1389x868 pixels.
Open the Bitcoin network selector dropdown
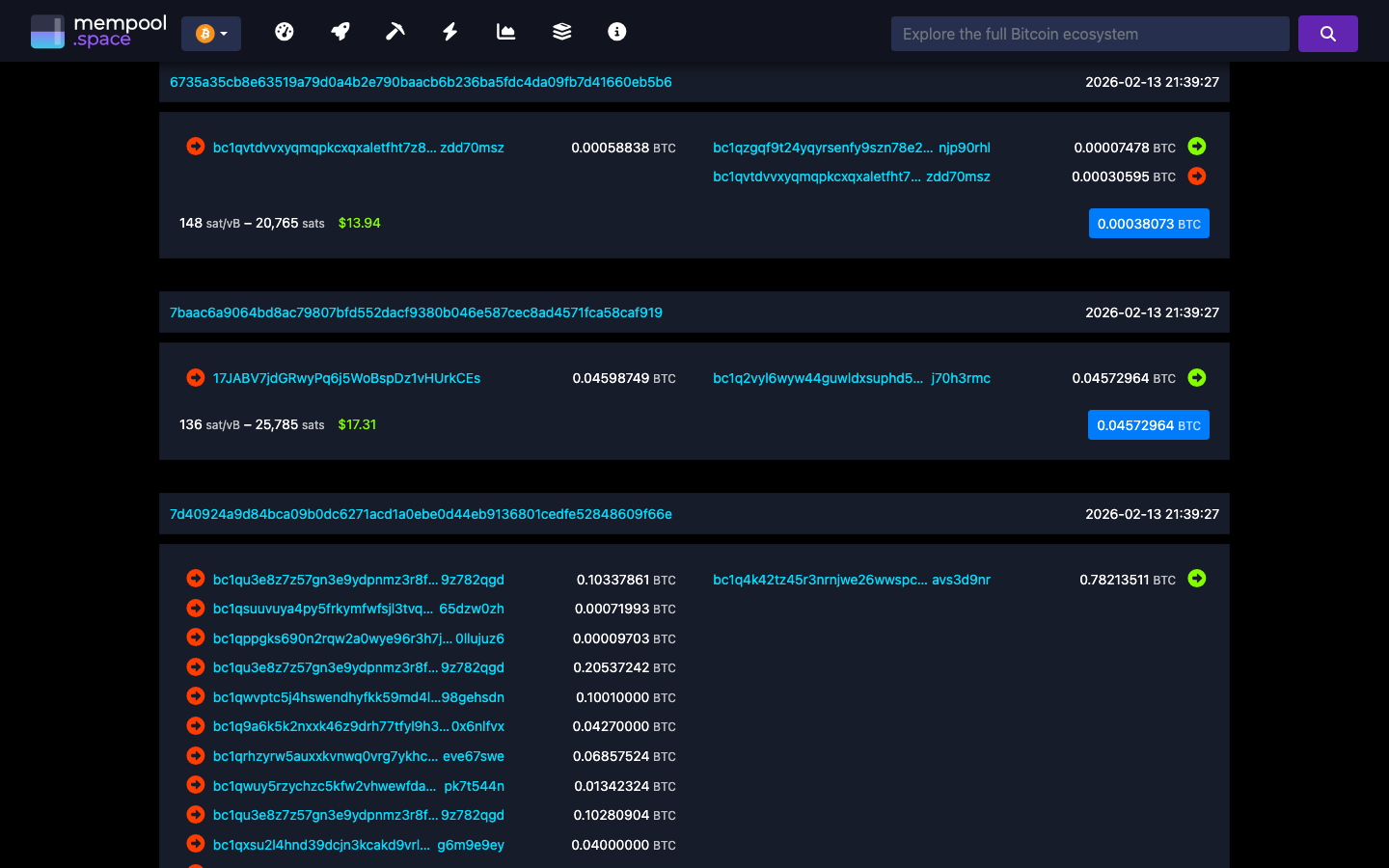click(210, 33)
